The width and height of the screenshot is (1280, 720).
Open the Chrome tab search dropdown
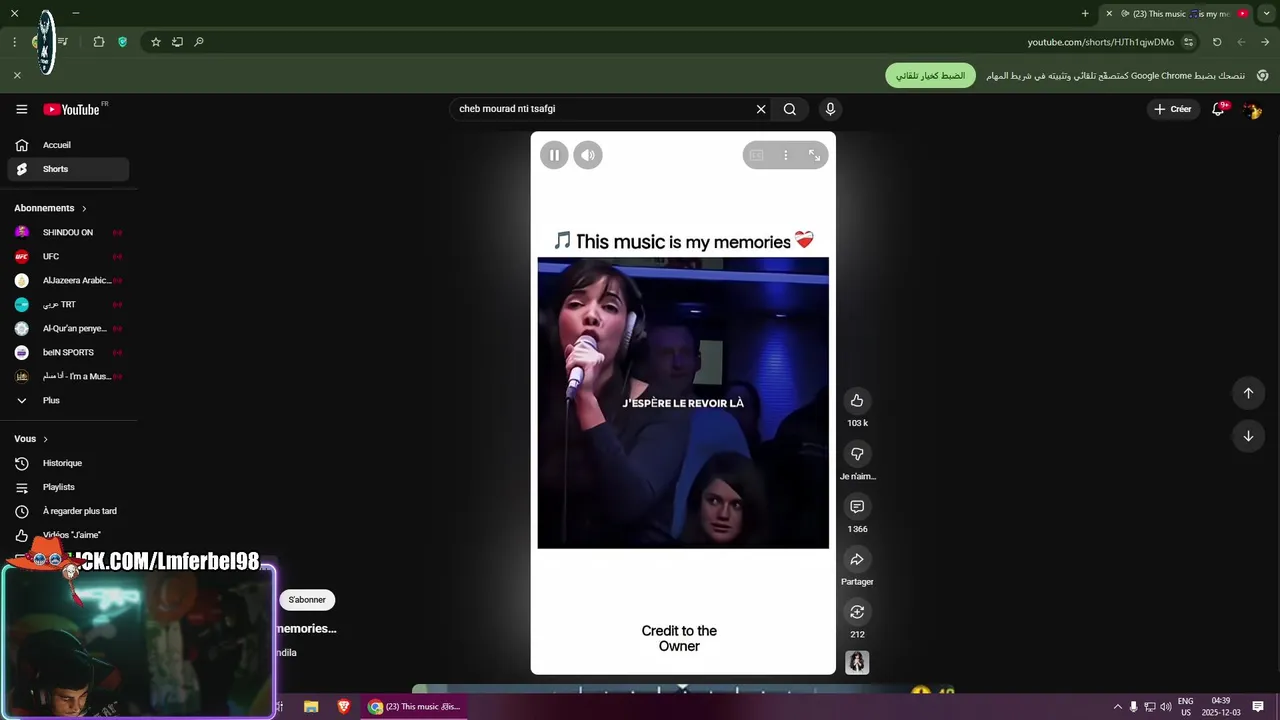click(1266, 14)
